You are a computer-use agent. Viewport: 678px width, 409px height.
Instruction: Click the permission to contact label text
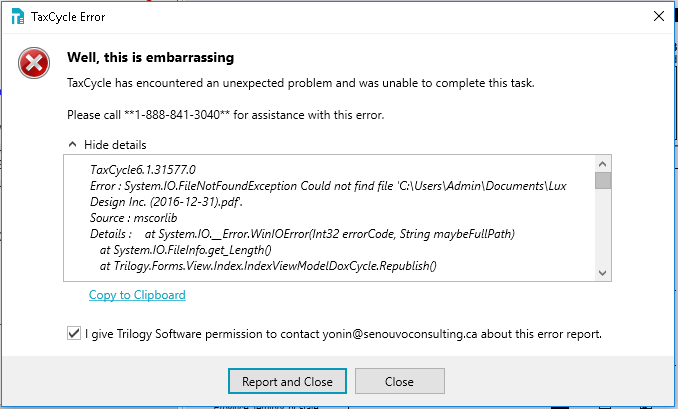click(343, 334)
